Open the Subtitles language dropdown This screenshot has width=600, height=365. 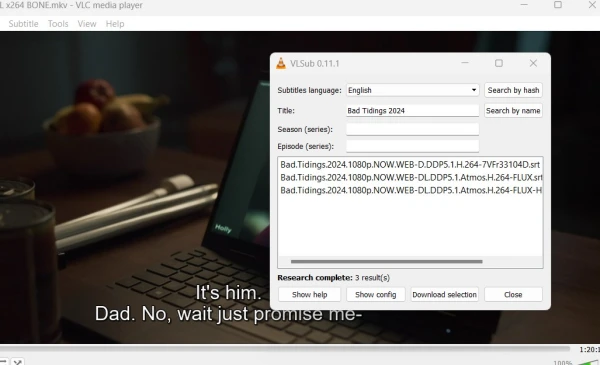pyautogui.click(x=412, y=90)
